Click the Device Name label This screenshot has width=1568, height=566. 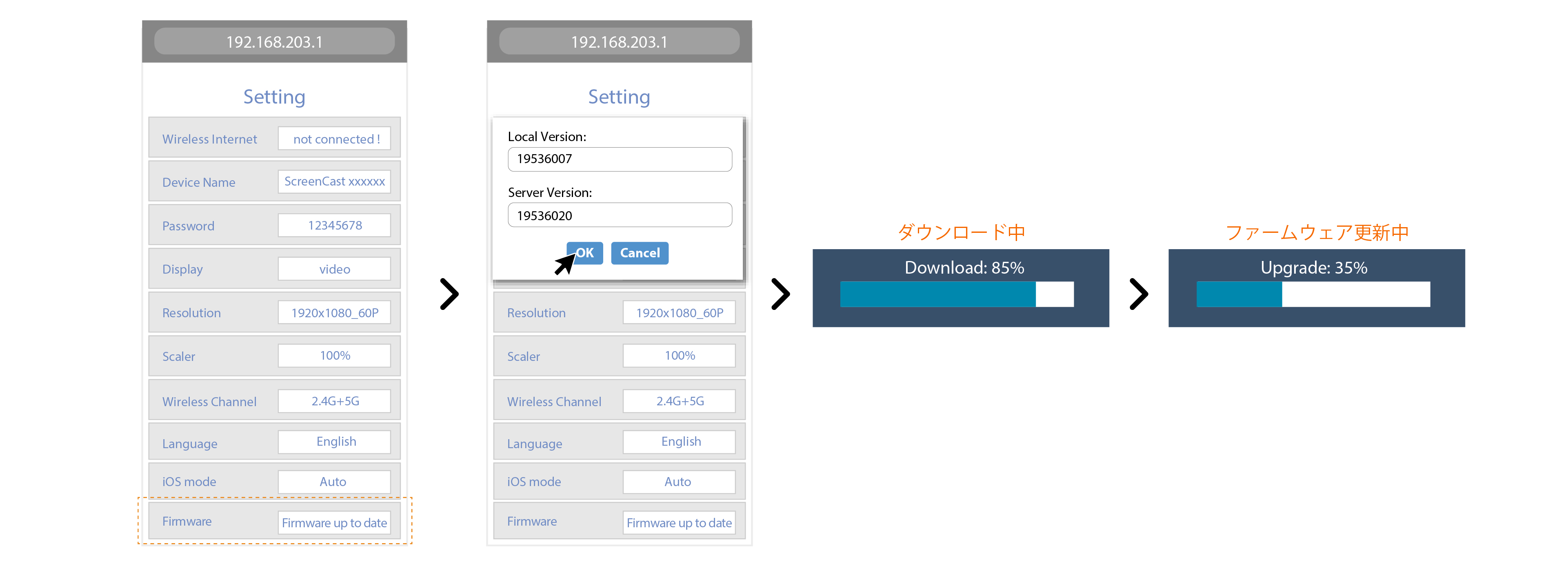198,182
